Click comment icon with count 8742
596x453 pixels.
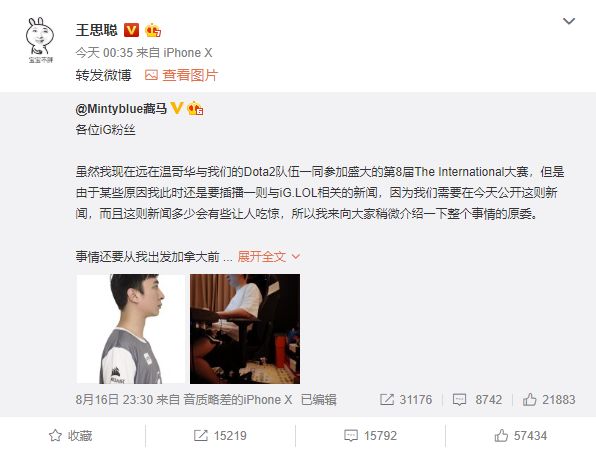point(459,399)
